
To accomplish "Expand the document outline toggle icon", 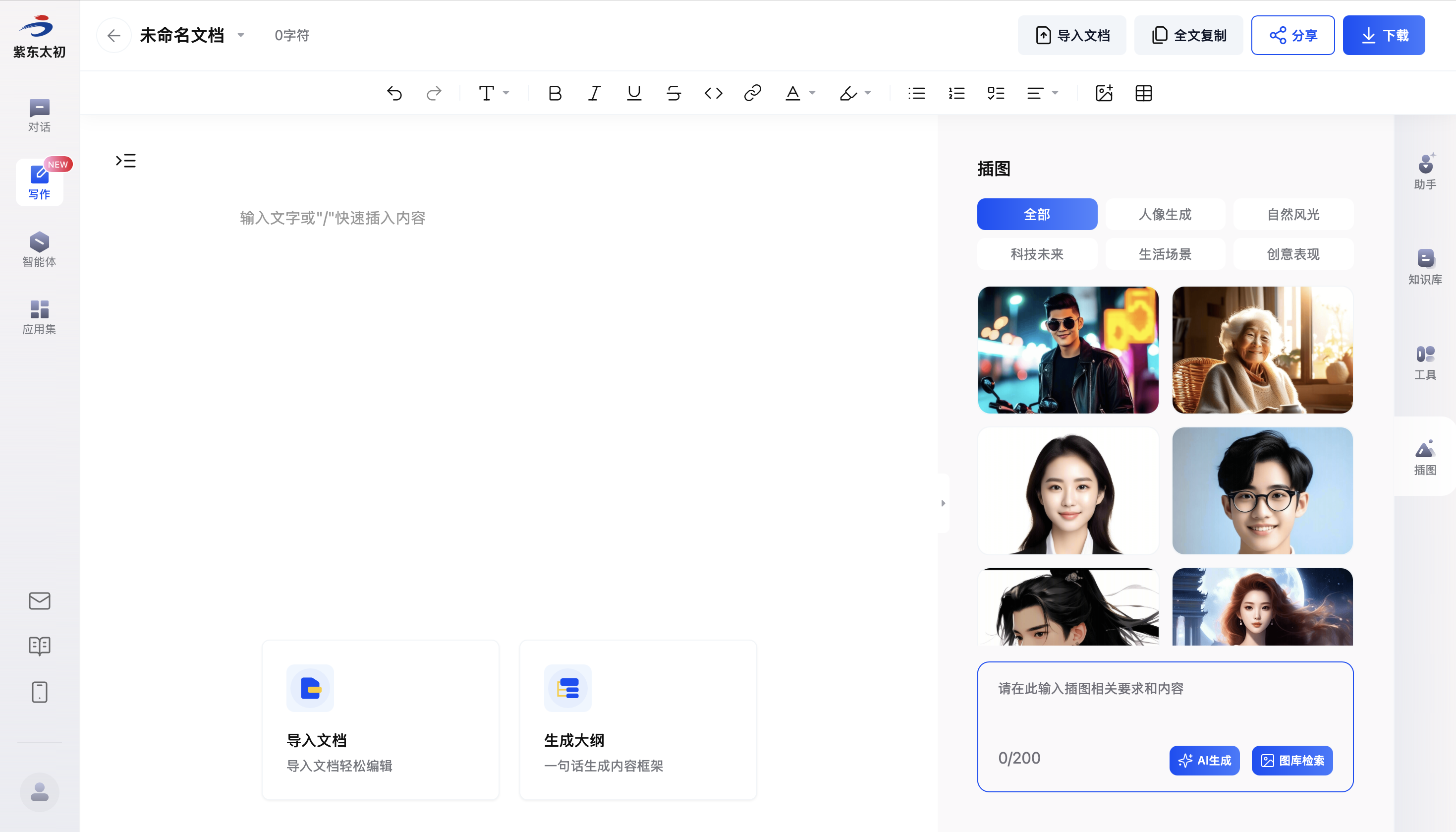I will tap(125, 161).
